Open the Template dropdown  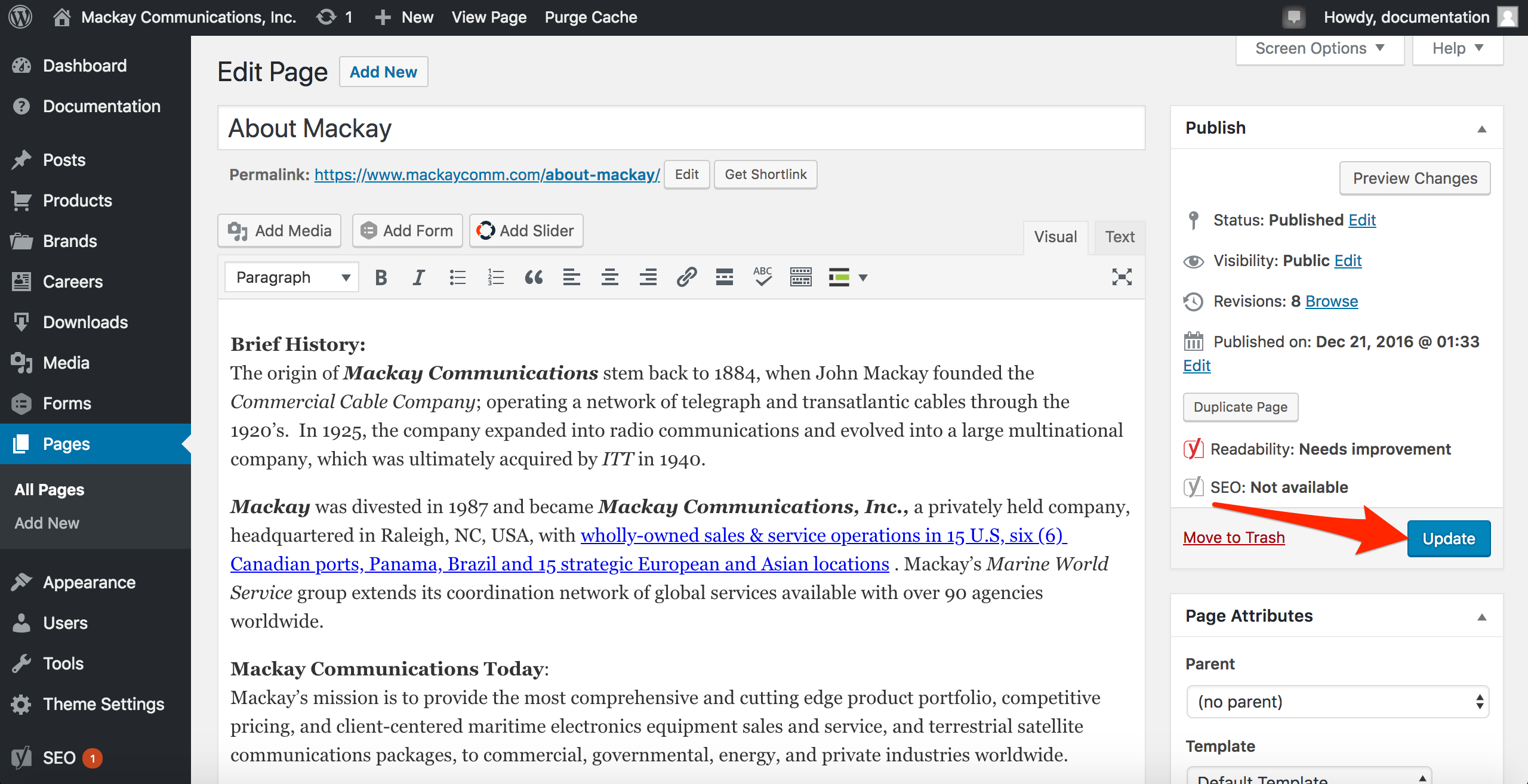tap(1310, 776)
